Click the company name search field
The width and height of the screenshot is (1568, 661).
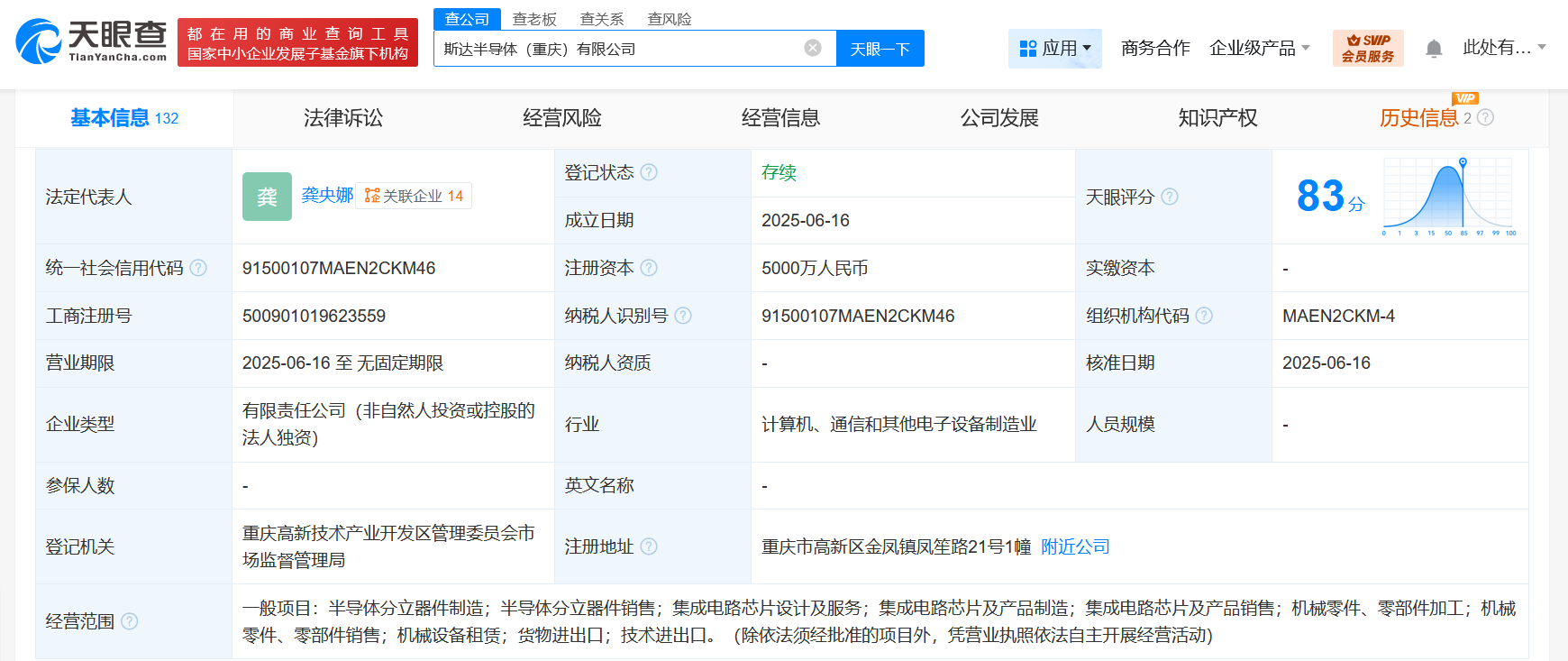tap(617, 49)
